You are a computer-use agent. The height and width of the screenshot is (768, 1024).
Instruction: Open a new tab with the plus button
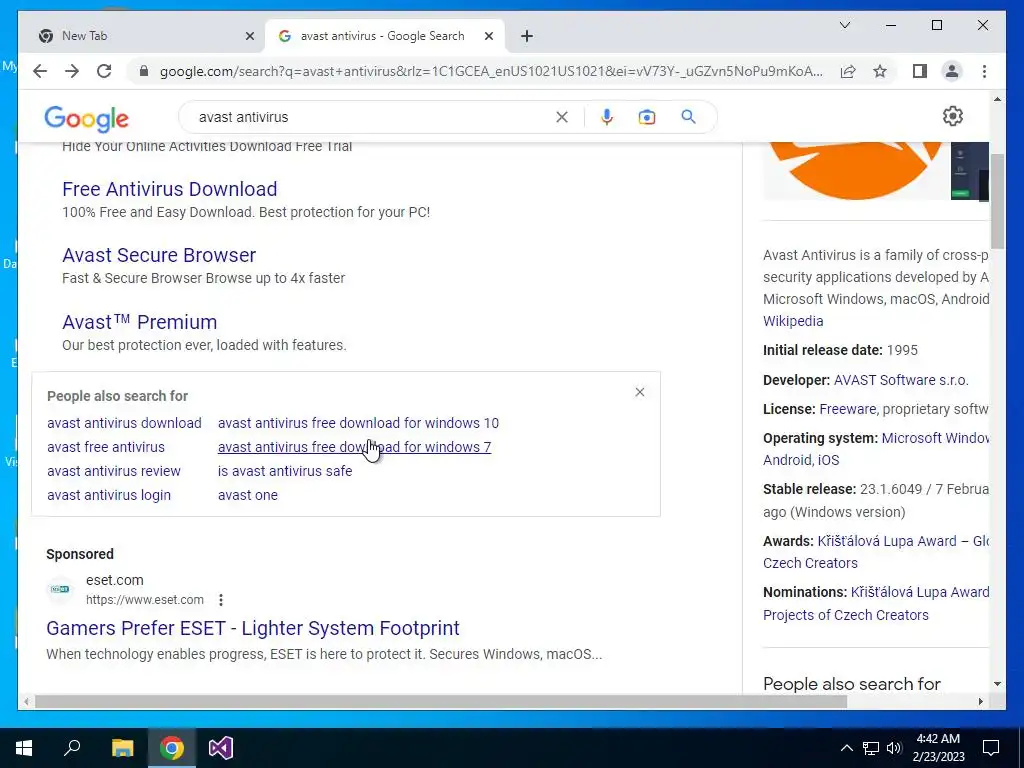point(527,36)
